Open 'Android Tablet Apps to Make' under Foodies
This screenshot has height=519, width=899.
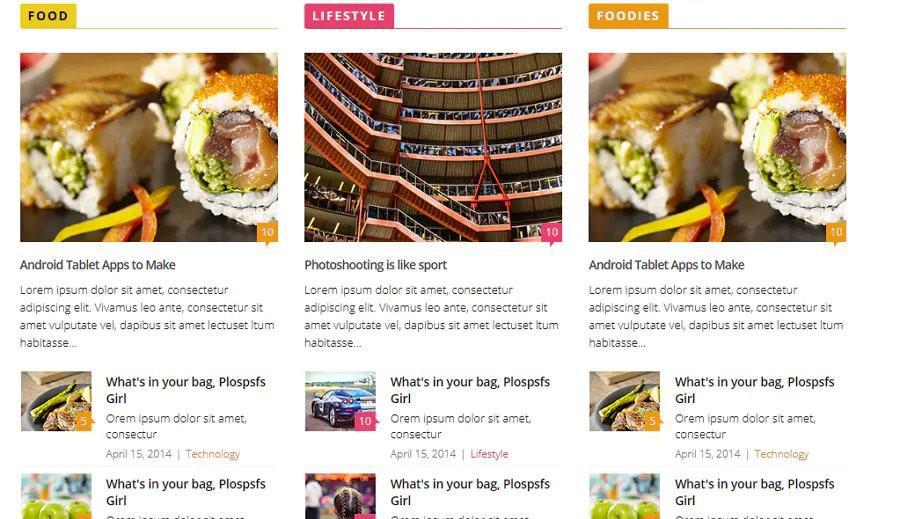pos(667,265)
